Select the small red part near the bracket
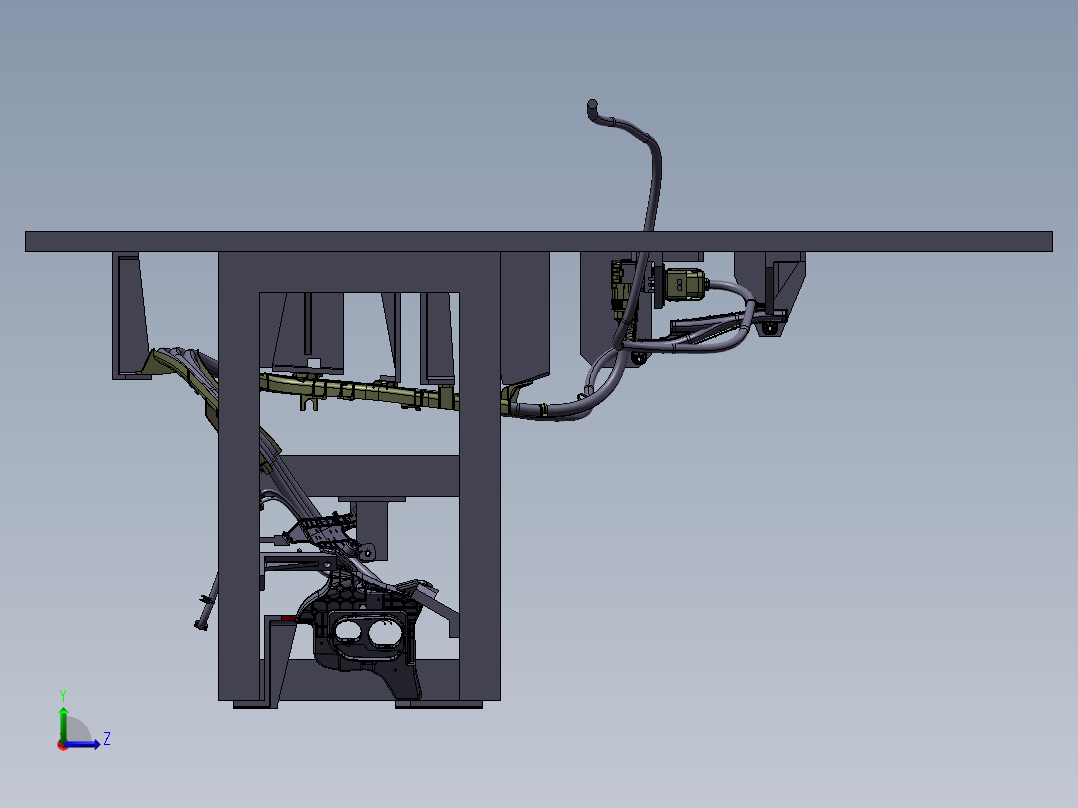Image resolution: width=1078 pixels, height=808 pixels. (x=288, y=618)
